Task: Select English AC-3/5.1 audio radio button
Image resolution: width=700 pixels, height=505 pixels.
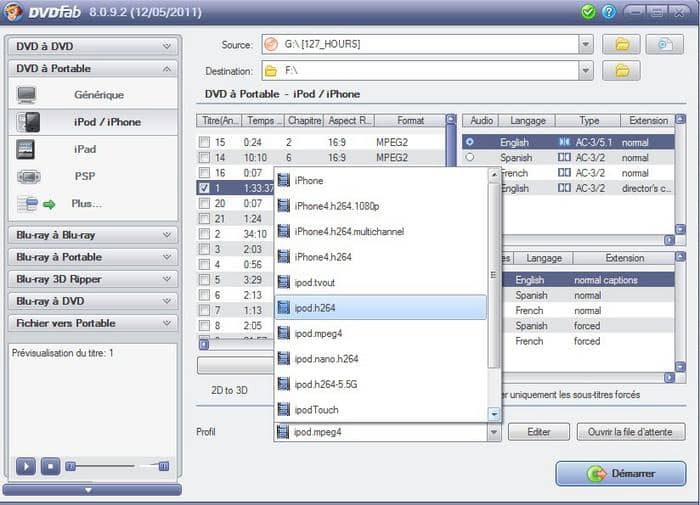Action: pos(470,142)
